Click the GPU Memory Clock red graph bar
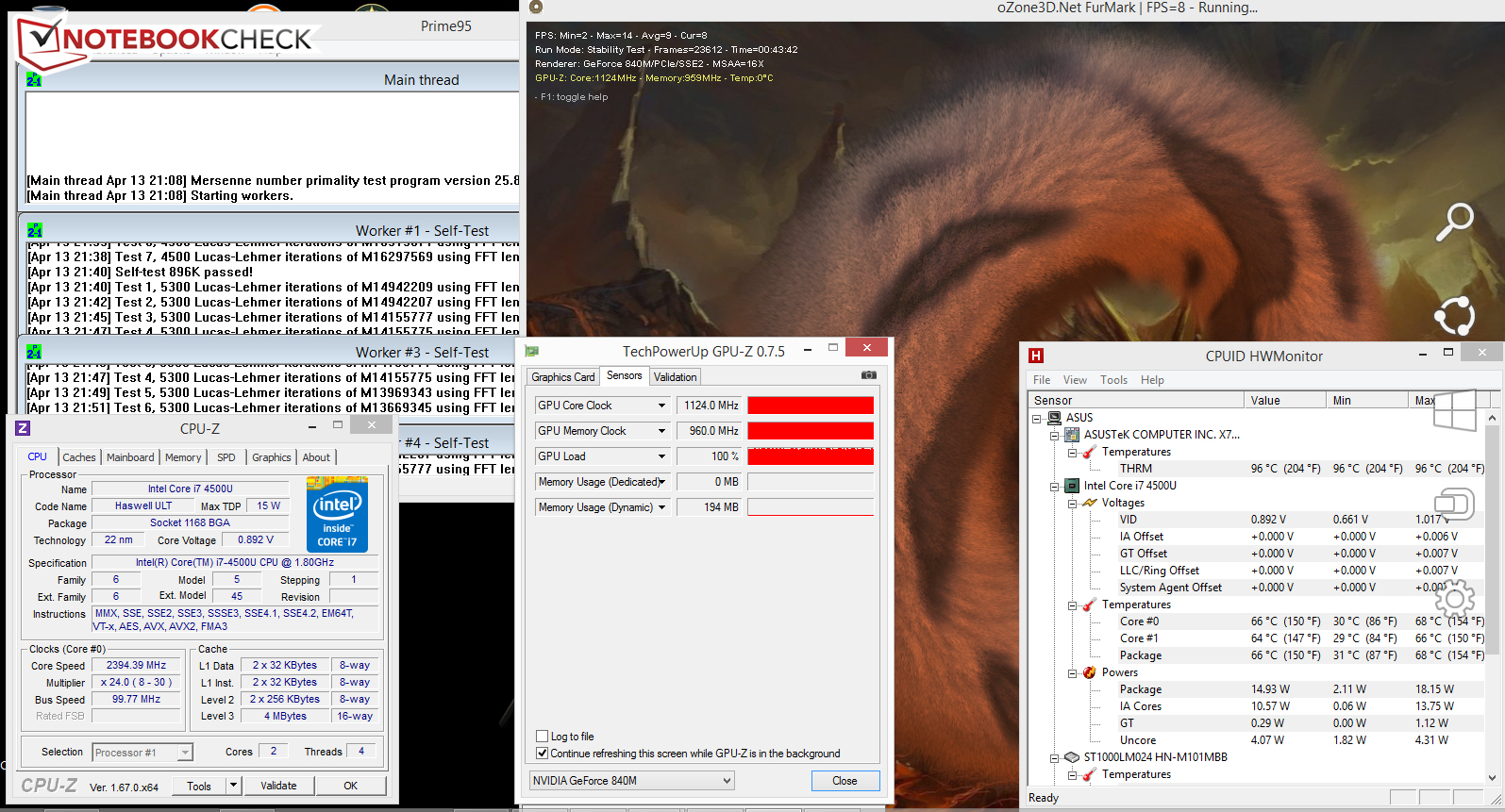Screen dimensions: 1505x812 (811, 431)
